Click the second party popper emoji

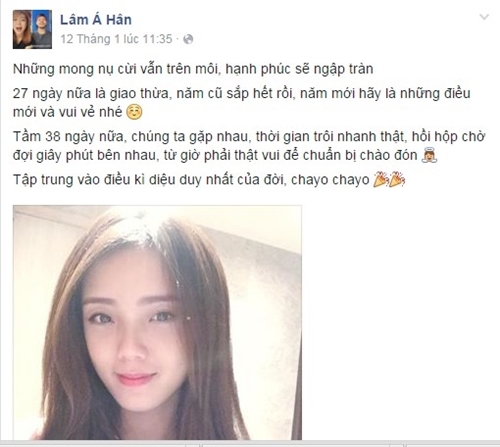[397, 180]
